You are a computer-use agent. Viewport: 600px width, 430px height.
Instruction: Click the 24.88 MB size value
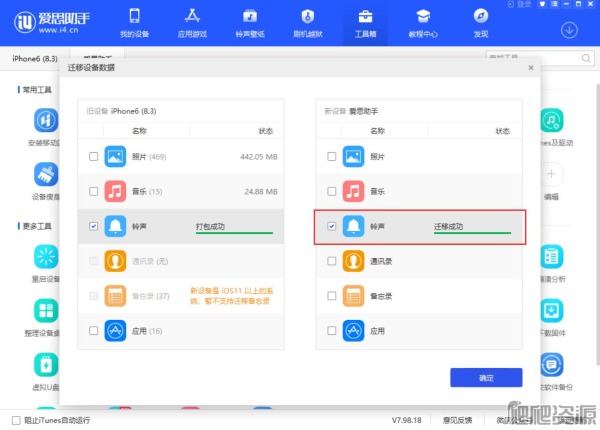261,192
